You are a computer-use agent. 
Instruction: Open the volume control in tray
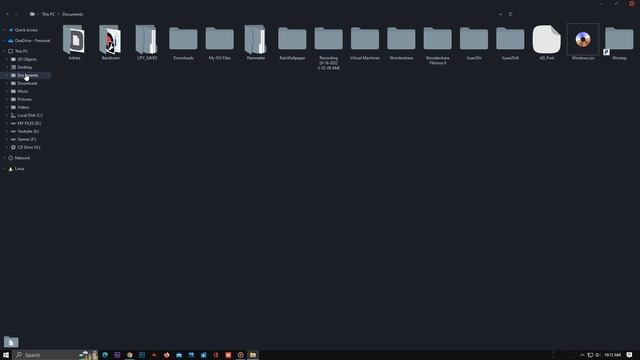pos(598,355)
